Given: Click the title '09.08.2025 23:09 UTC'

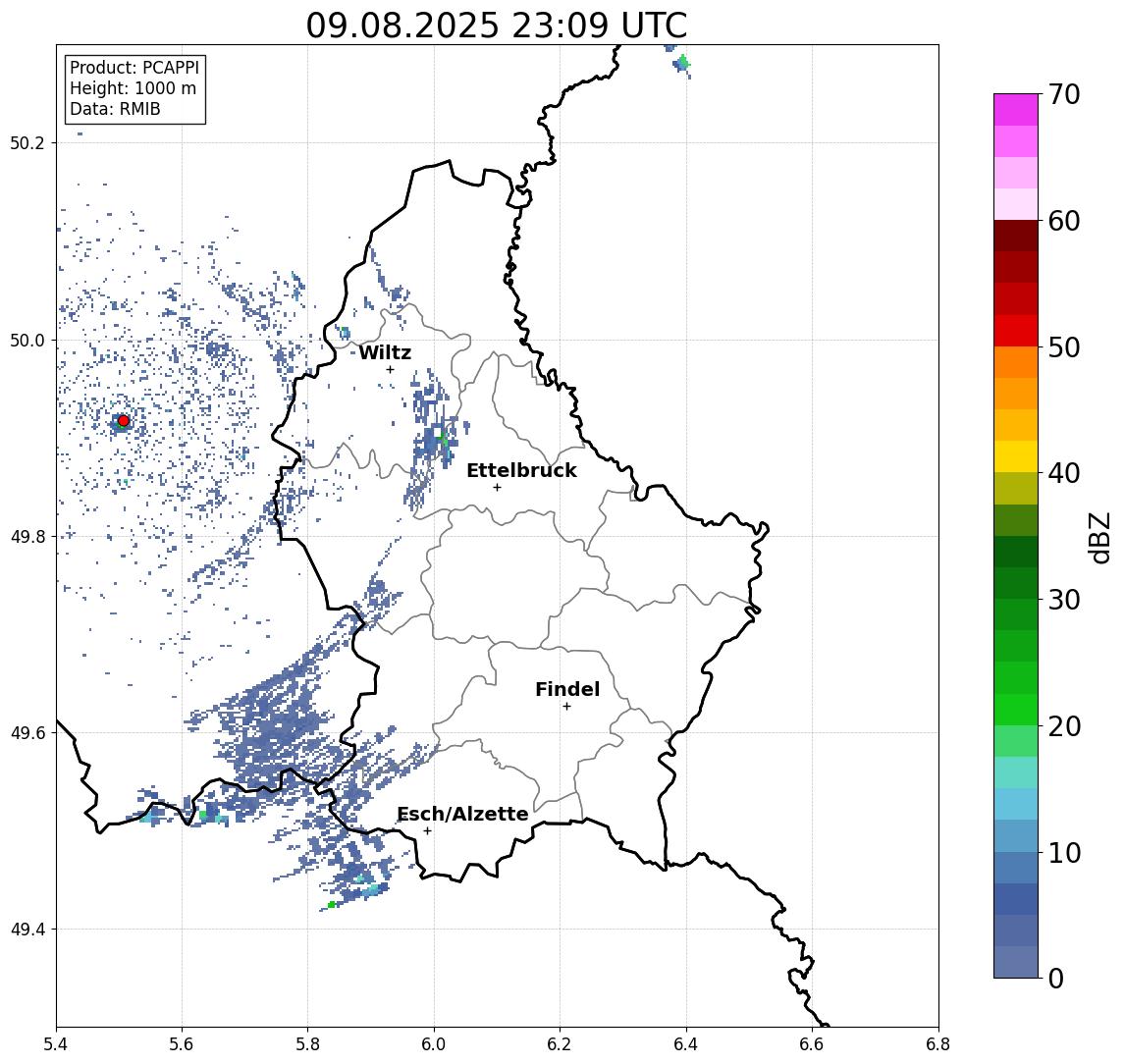Looking at the screenshot, I should pyautogui.click(x=497, y=26).
